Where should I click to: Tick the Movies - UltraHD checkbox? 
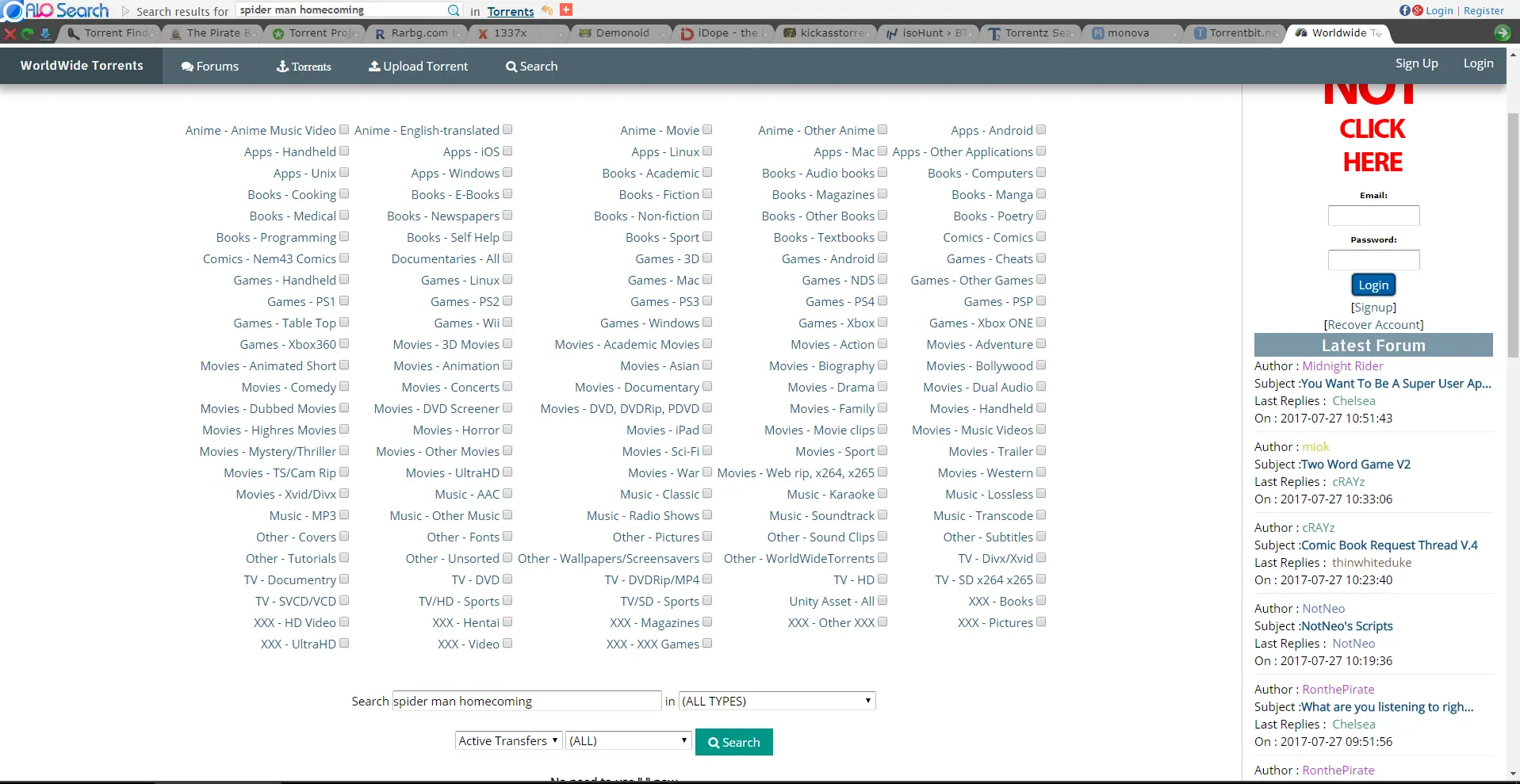507,472
